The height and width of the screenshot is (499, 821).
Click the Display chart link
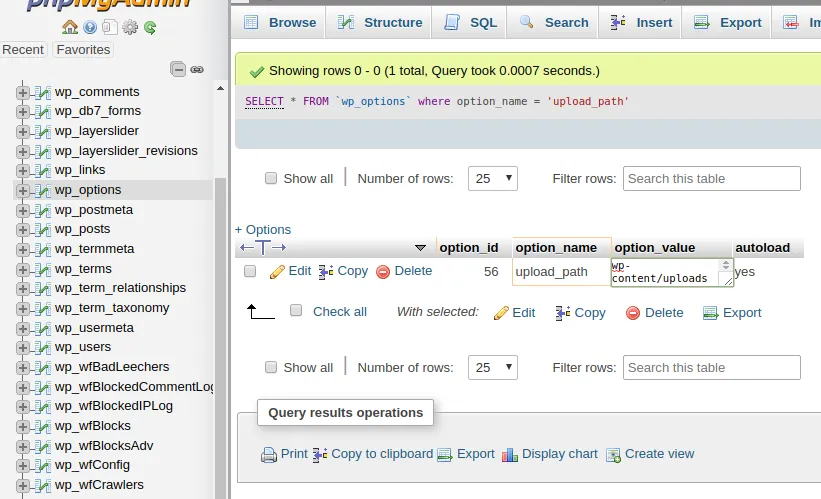[x=559, y=453]
